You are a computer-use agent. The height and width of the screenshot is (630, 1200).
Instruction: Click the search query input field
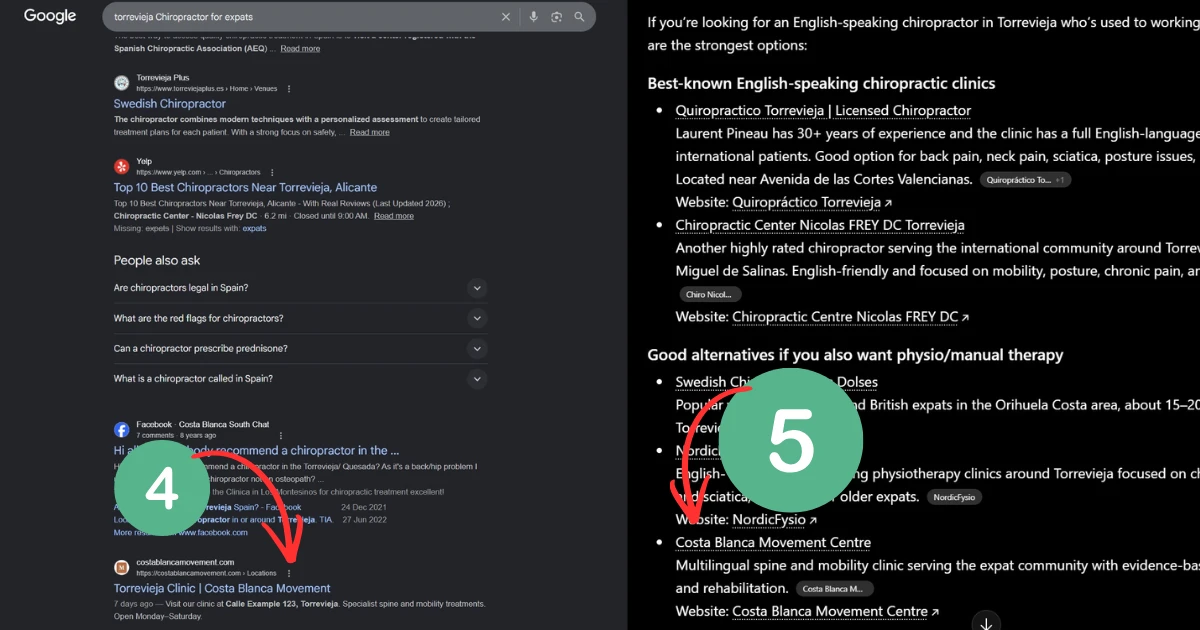pos(300,17)
